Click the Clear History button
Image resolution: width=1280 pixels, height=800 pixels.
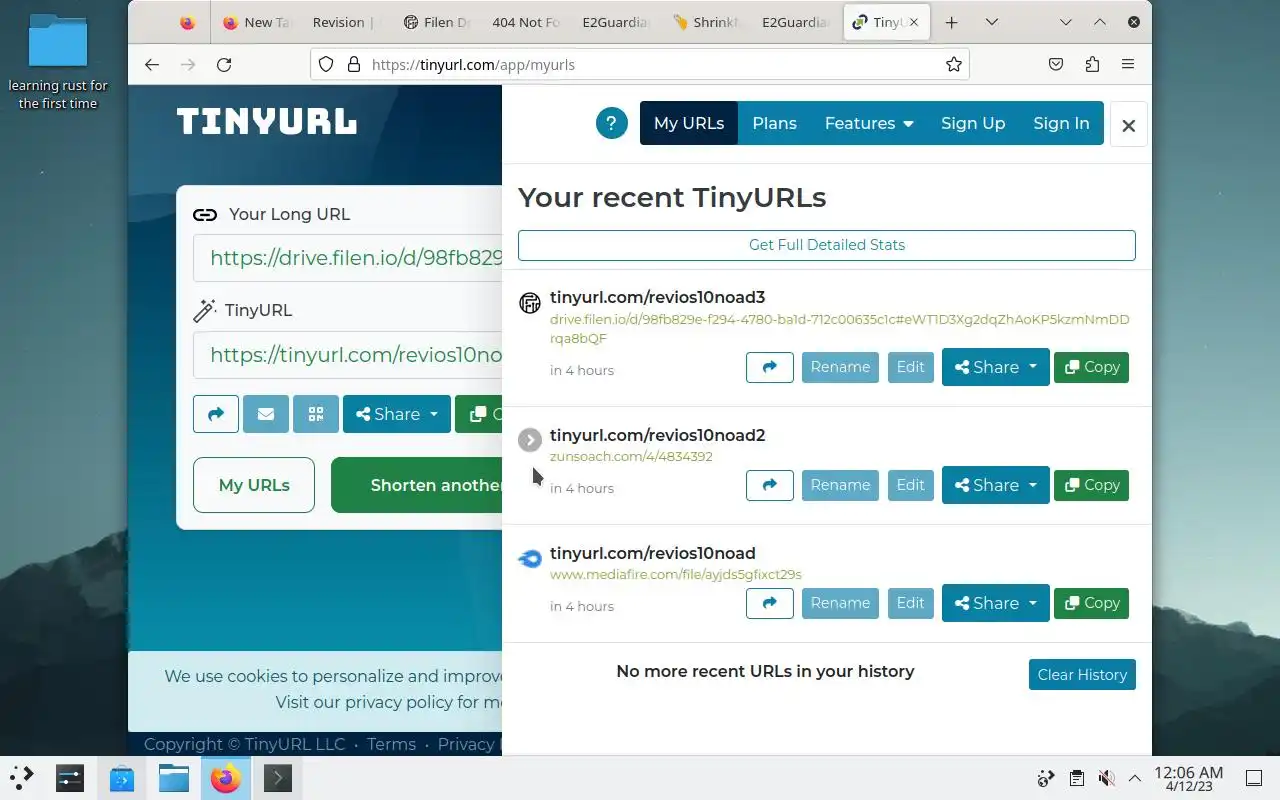tap(1082, 674)
